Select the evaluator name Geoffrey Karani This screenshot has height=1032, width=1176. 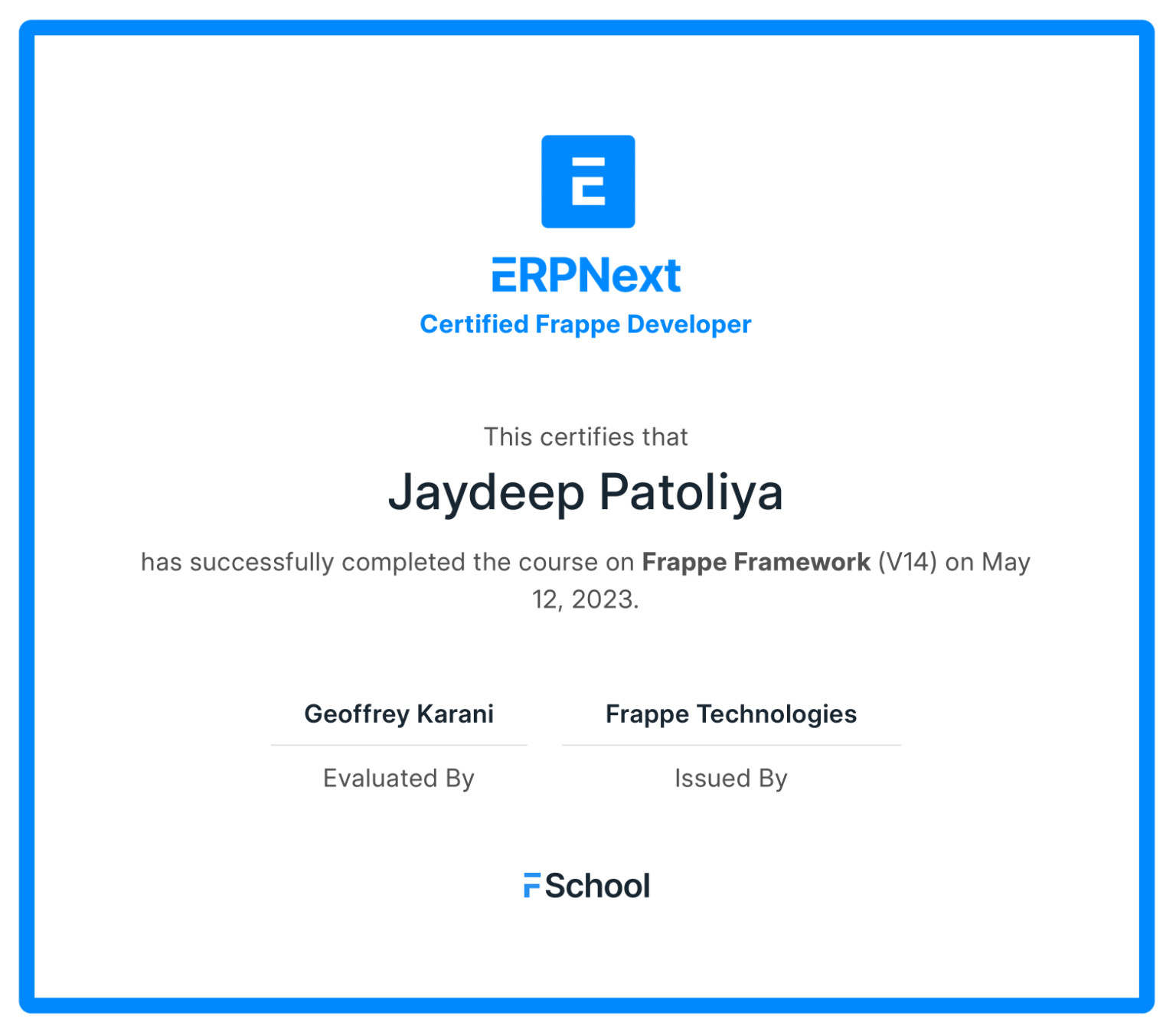[x=399, y=714]
